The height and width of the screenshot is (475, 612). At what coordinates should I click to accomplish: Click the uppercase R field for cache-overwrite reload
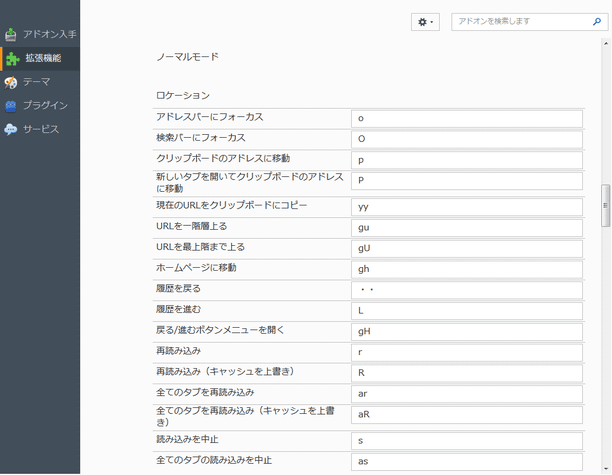click(467, 373)
